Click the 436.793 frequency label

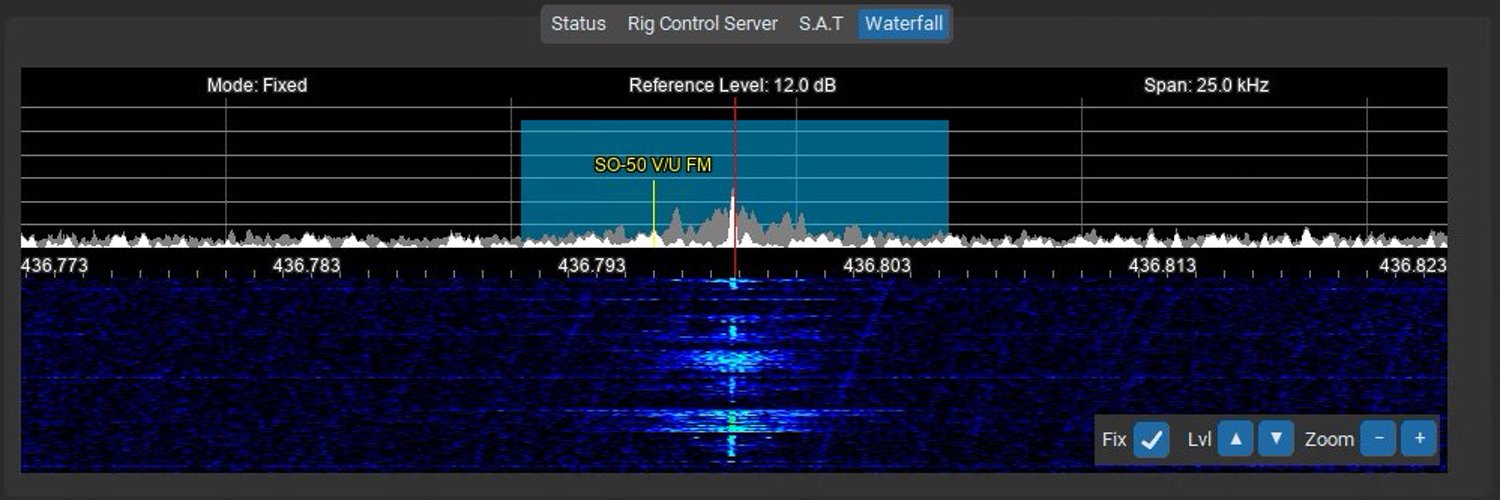point(592,266)
